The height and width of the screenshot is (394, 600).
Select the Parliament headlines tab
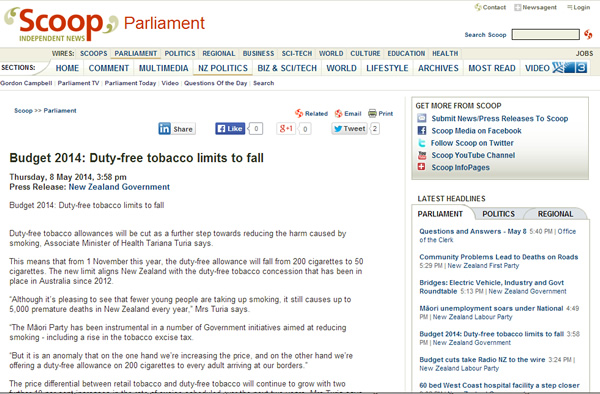tap(440, 214)
